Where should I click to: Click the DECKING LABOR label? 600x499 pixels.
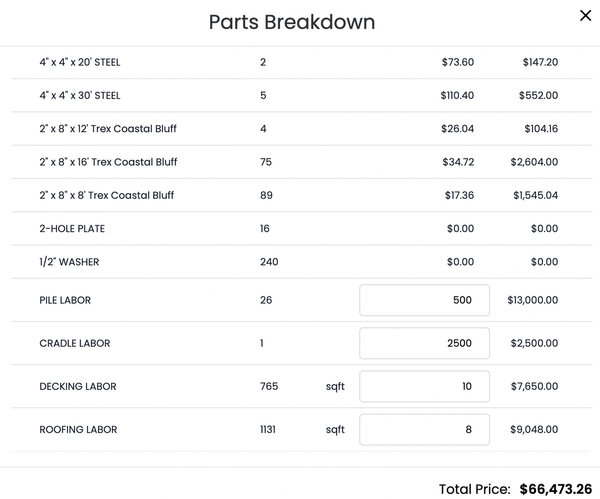(78, 386)
